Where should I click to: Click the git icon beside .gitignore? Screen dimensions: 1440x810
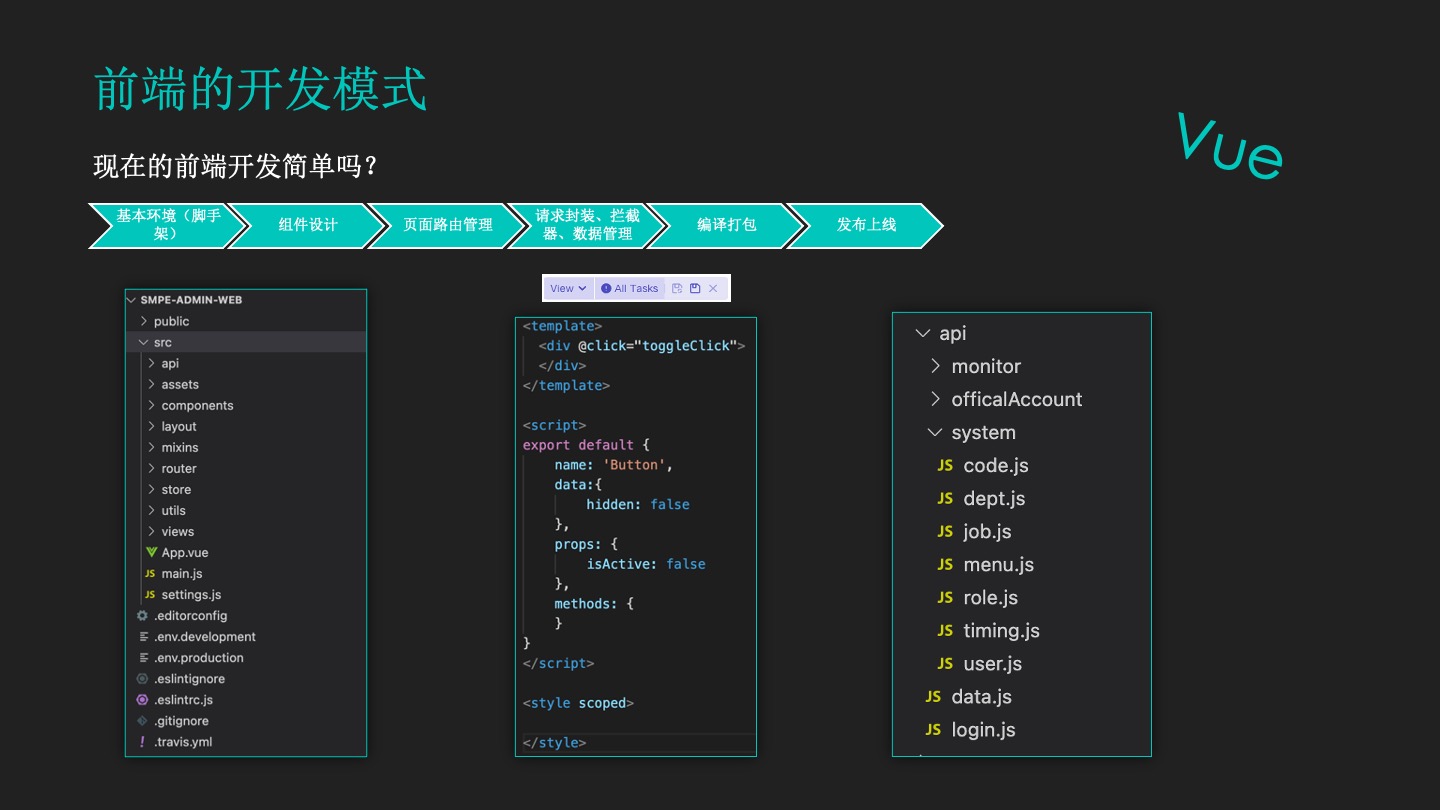coord(142,720)
